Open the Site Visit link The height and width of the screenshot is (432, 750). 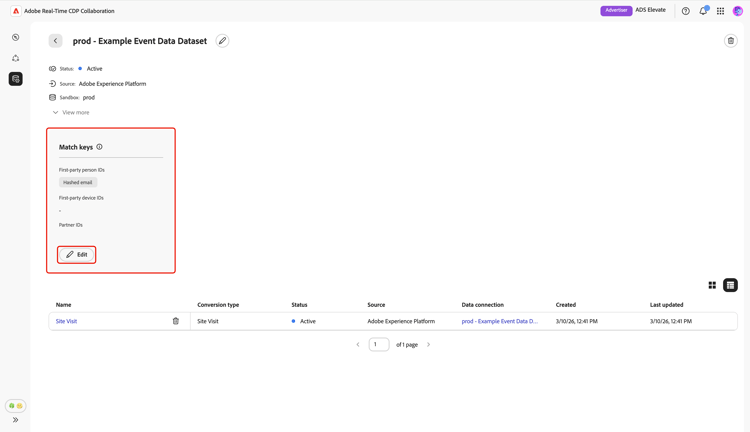[x=66, y=321]
